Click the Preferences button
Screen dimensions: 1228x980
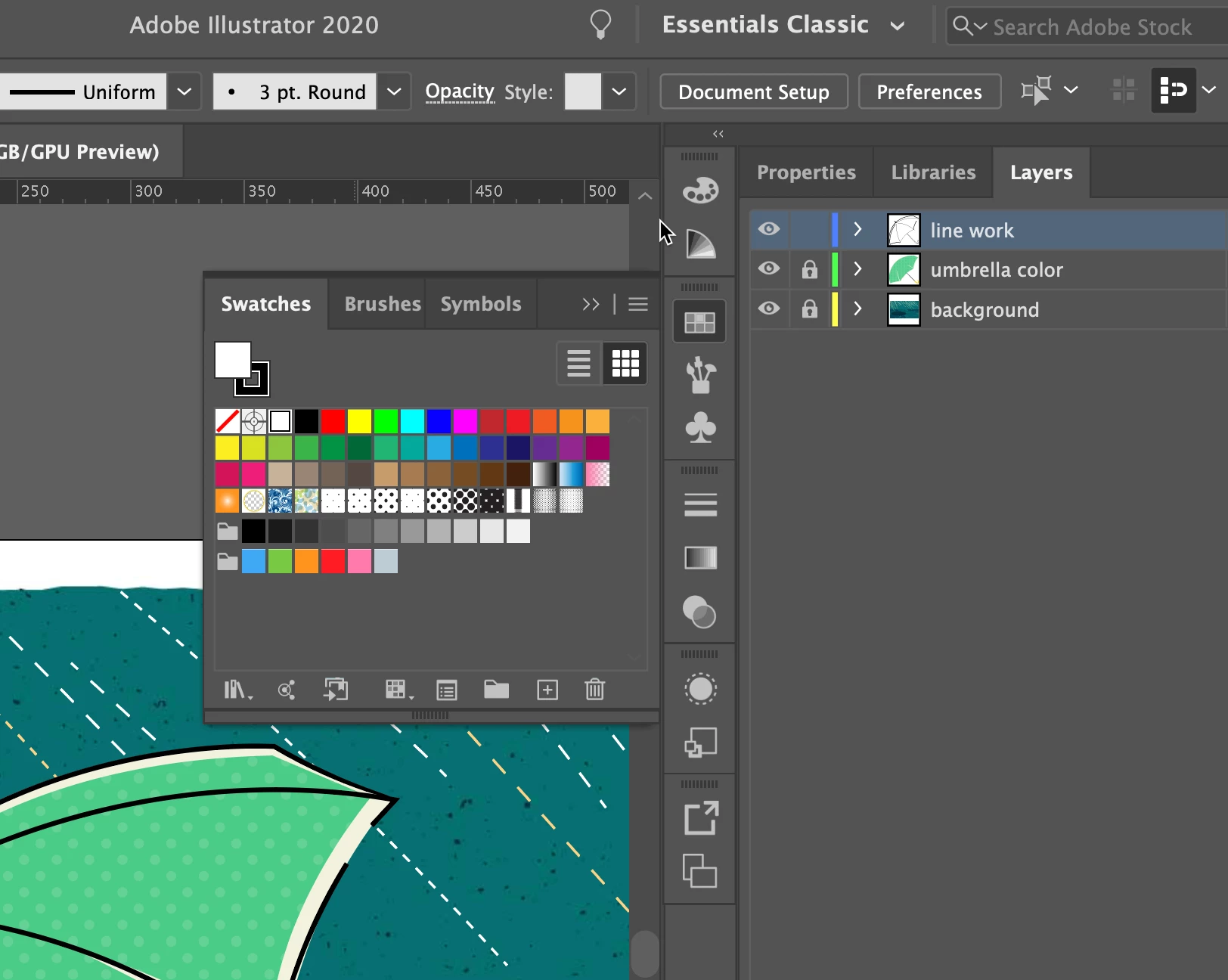[929, 91]
